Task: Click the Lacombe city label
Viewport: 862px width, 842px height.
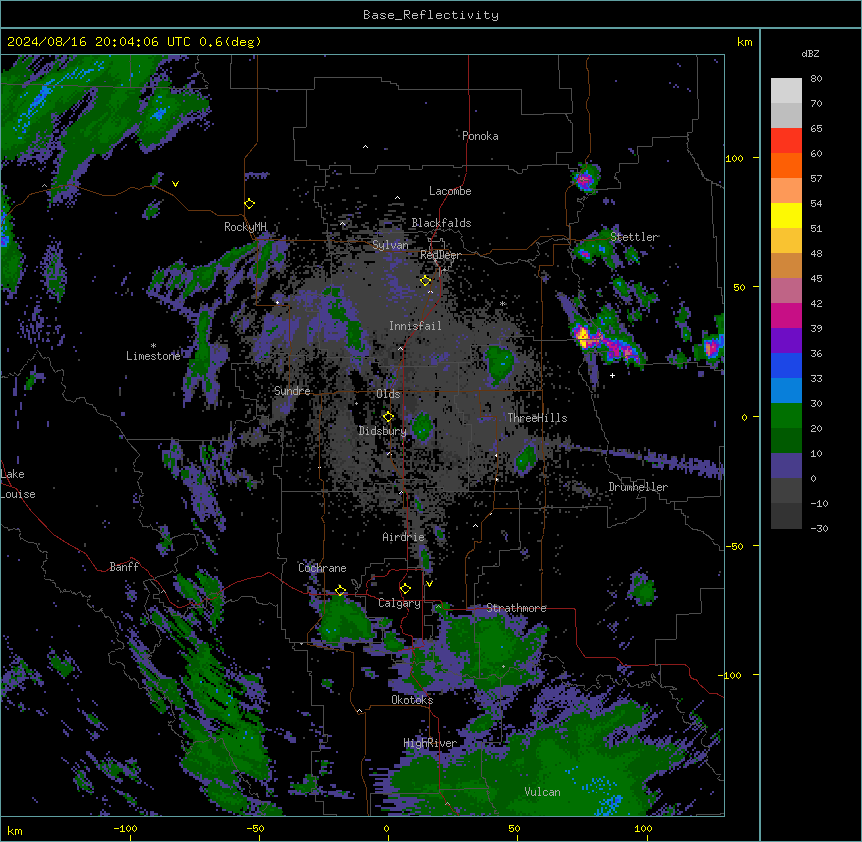Action: 450,191
